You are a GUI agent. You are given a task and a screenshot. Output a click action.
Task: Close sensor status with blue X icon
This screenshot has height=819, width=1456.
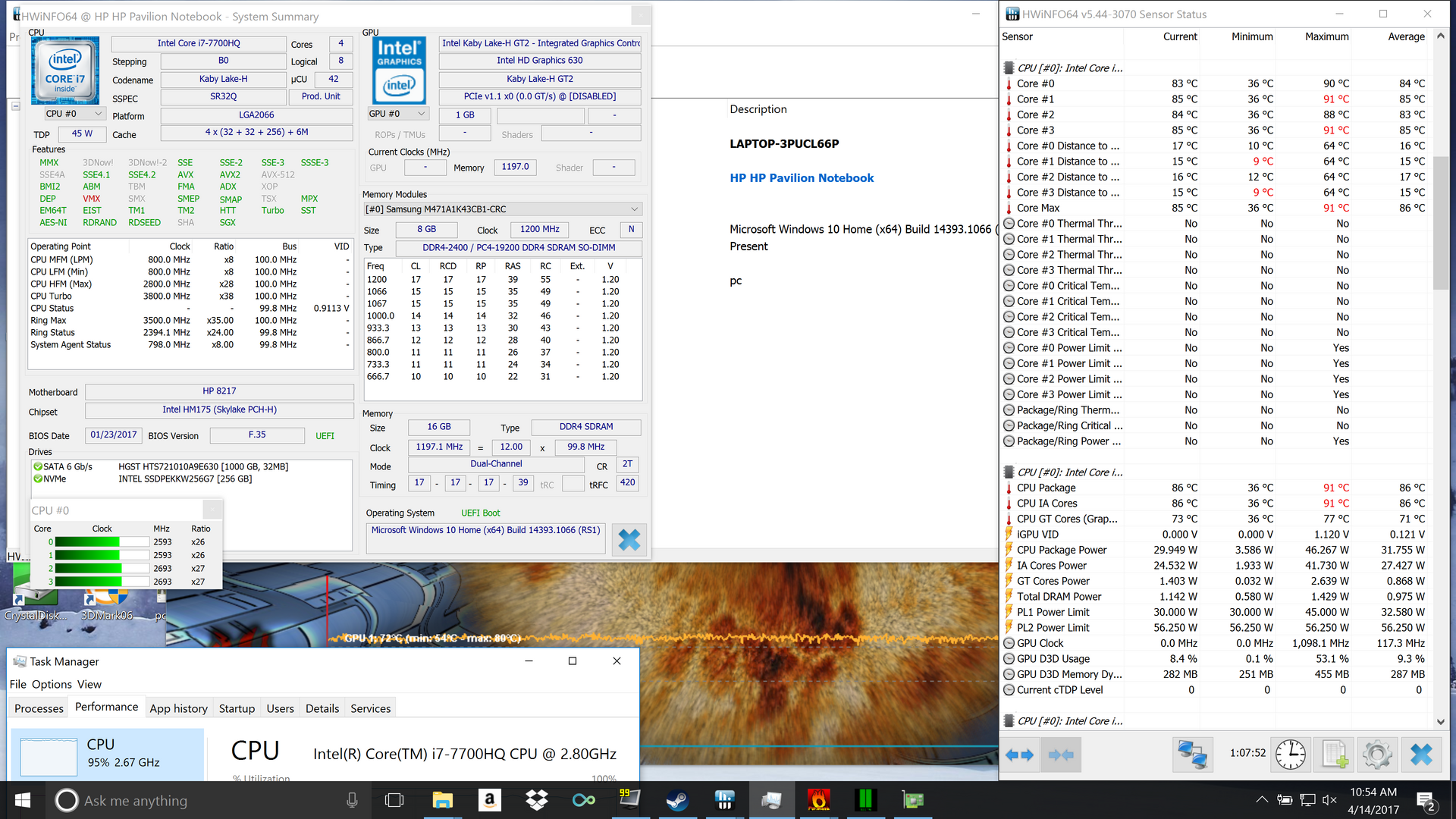tap(1421, 755)
